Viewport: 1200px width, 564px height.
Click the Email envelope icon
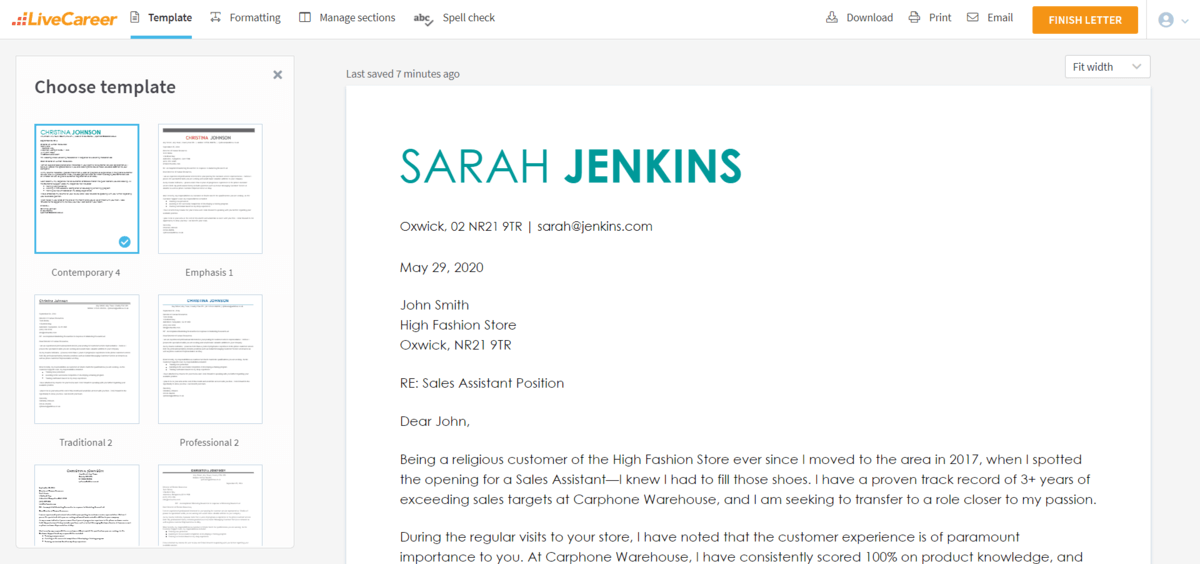coord(972,18)
